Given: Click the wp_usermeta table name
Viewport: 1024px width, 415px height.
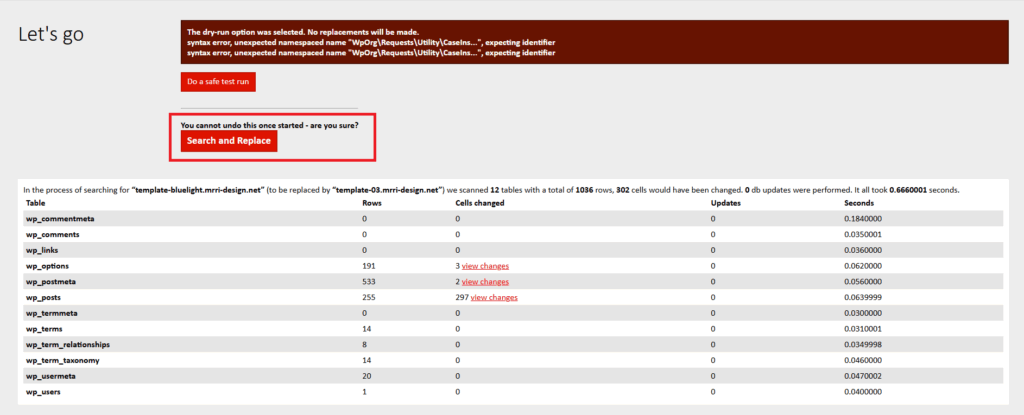Looking at the screenshot, I should 53,376.
